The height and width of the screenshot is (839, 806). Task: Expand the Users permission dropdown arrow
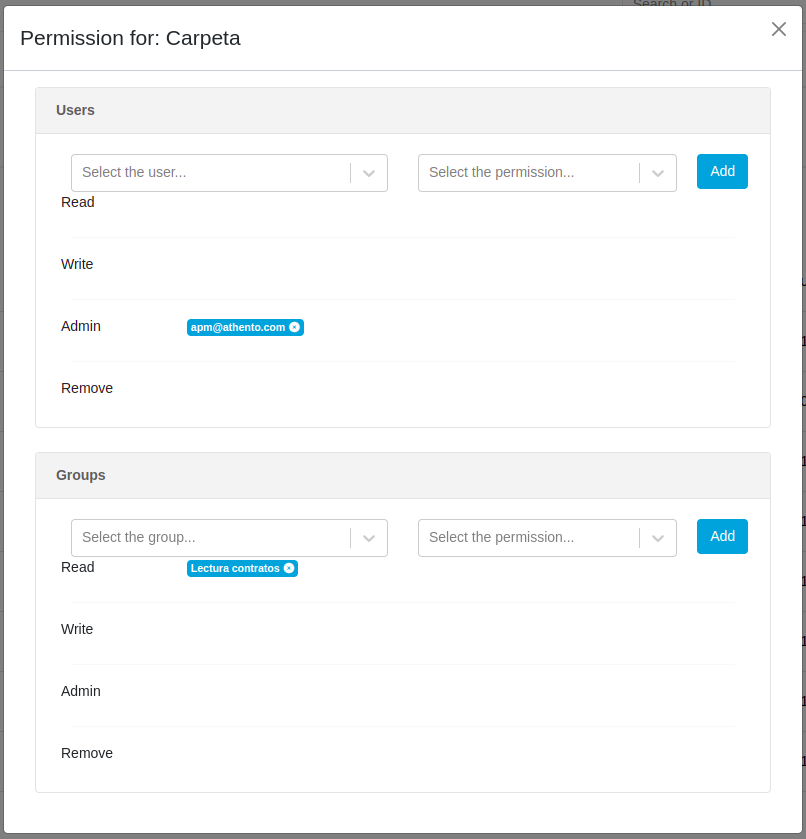pyautogui.click(x=658, y=173)
